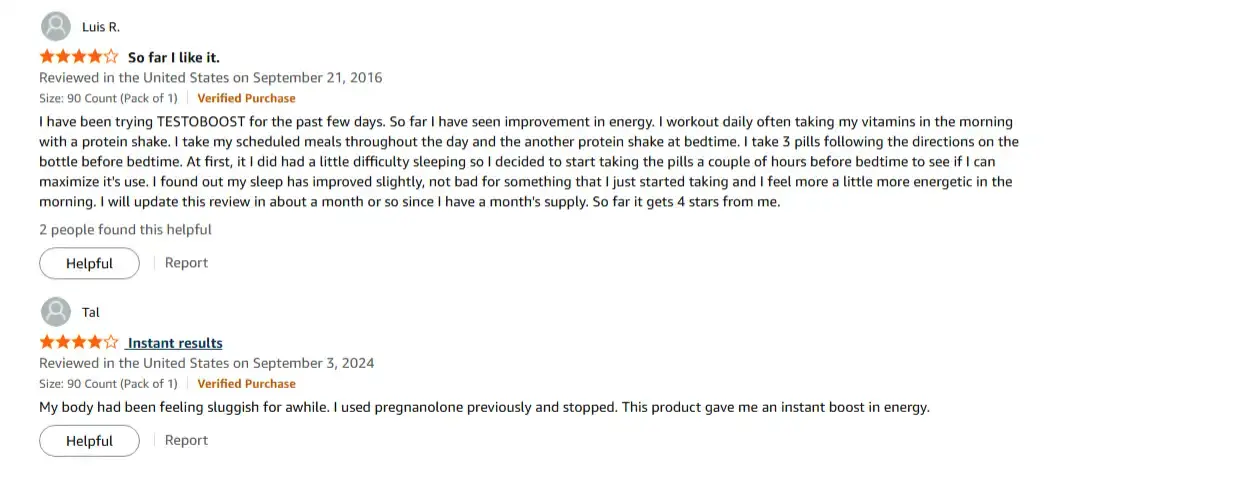
Task: Open the 'So far I like it.' review title
Action: pyautogui.click(x=174, y=58)
